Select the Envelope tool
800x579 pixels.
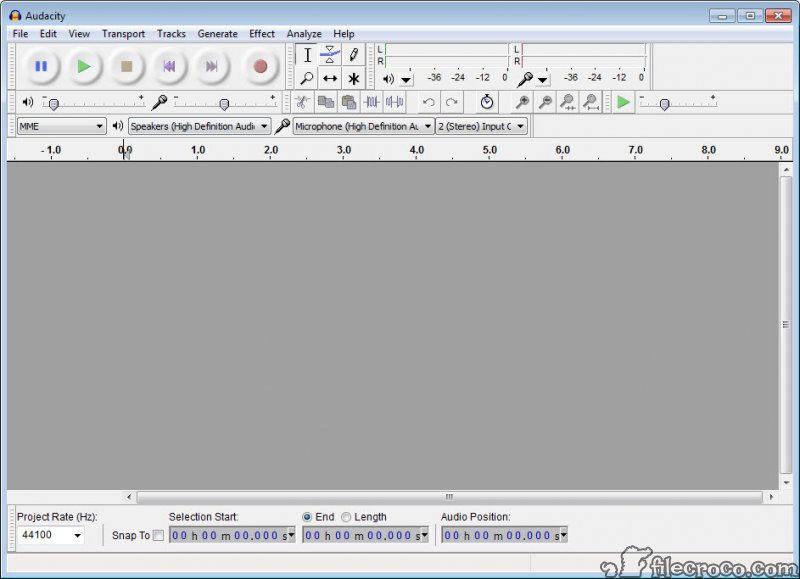pos(330,55)
